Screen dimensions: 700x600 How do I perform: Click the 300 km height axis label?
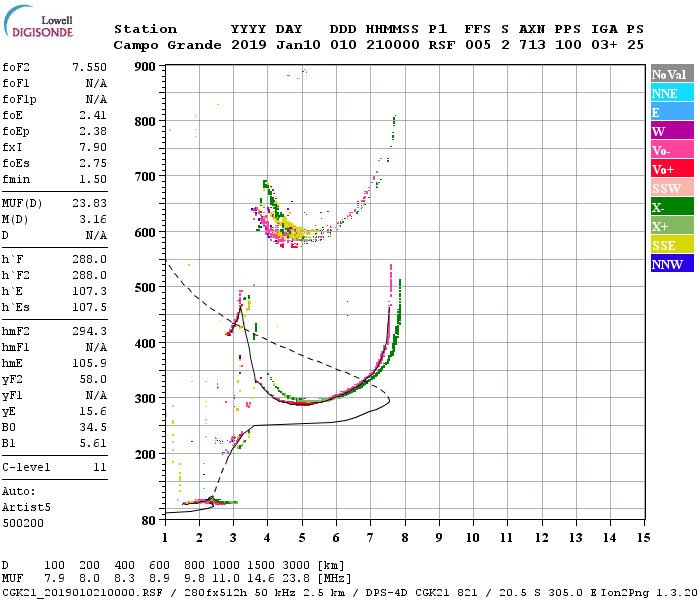pos(145,399)
